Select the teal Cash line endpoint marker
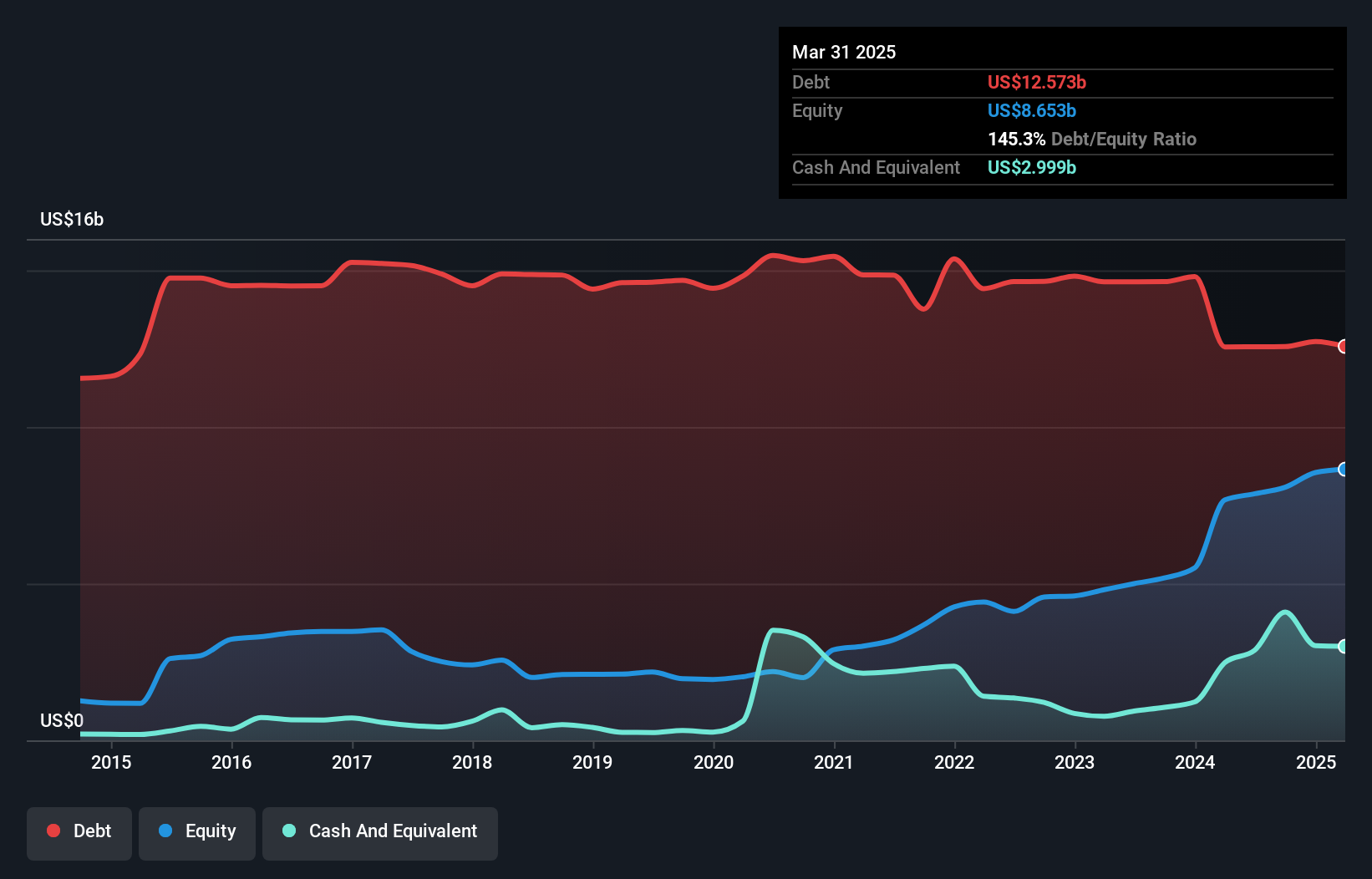Image resolution: width=1372 pixels, height=879 pixels. [x=1342, y=645]
